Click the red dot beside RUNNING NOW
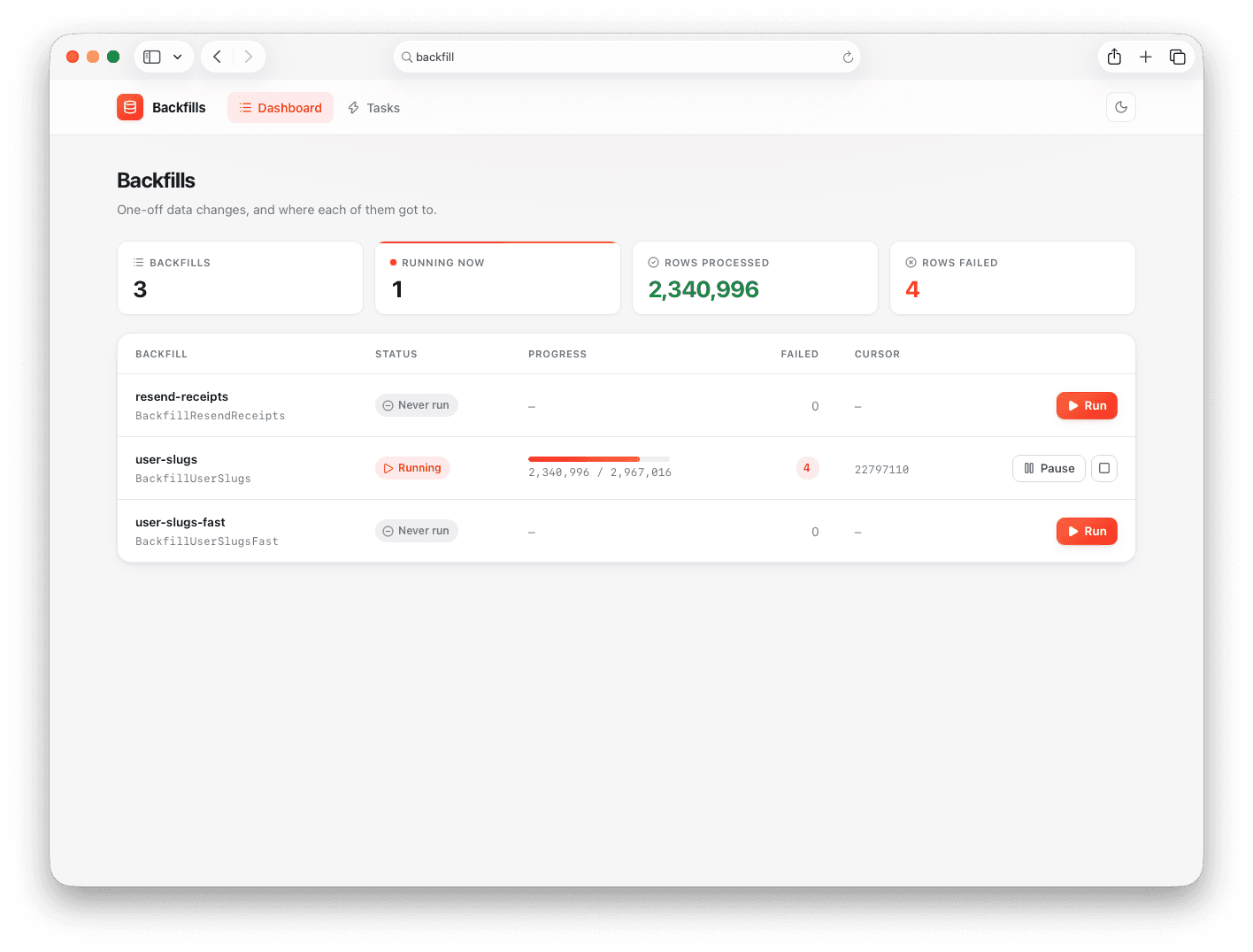This screenshot has height=952, width=1253. [393, 263]
